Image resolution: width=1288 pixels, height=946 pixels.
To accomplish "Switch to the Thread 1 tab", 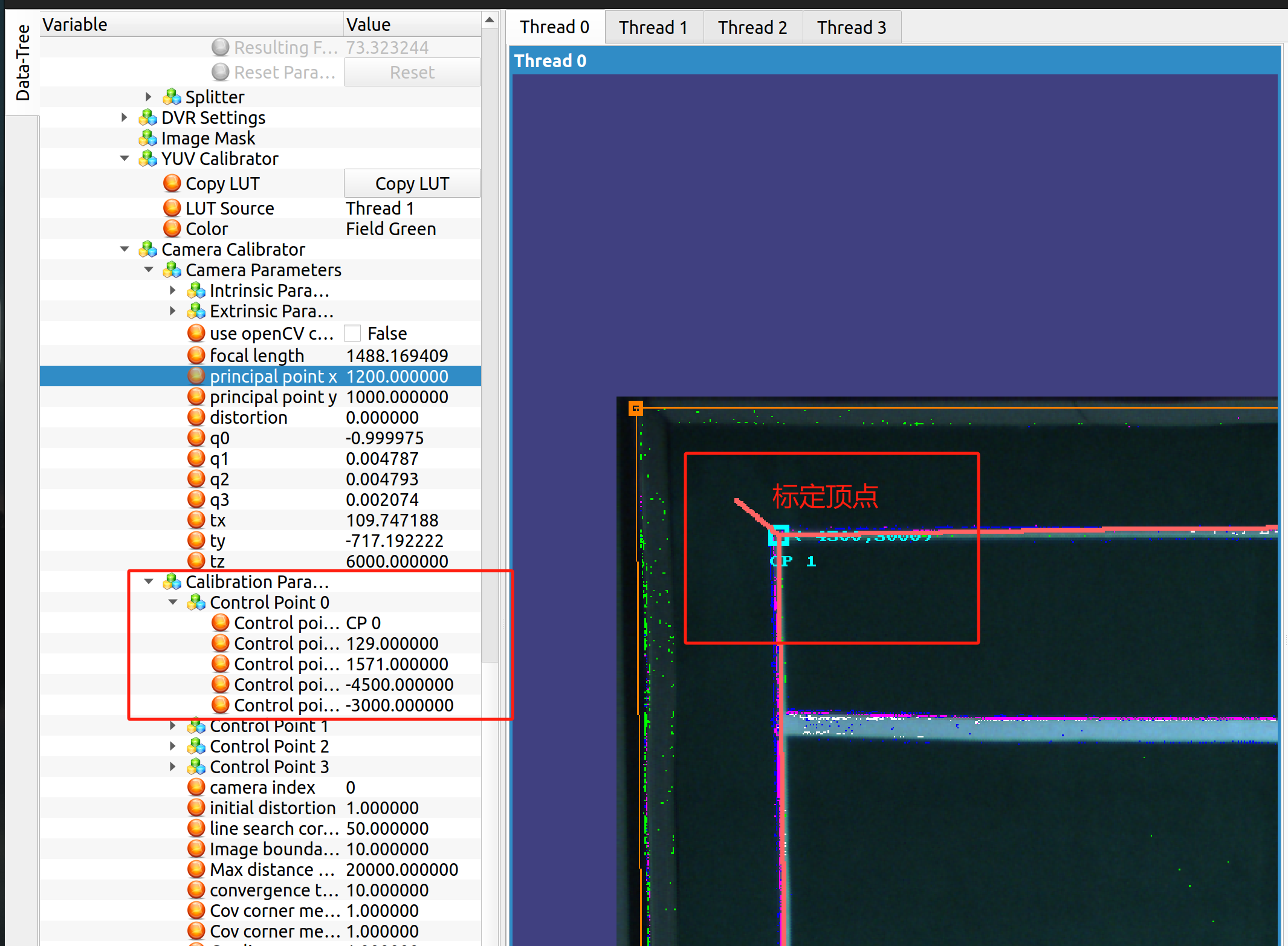I will (x=653, y=27).
